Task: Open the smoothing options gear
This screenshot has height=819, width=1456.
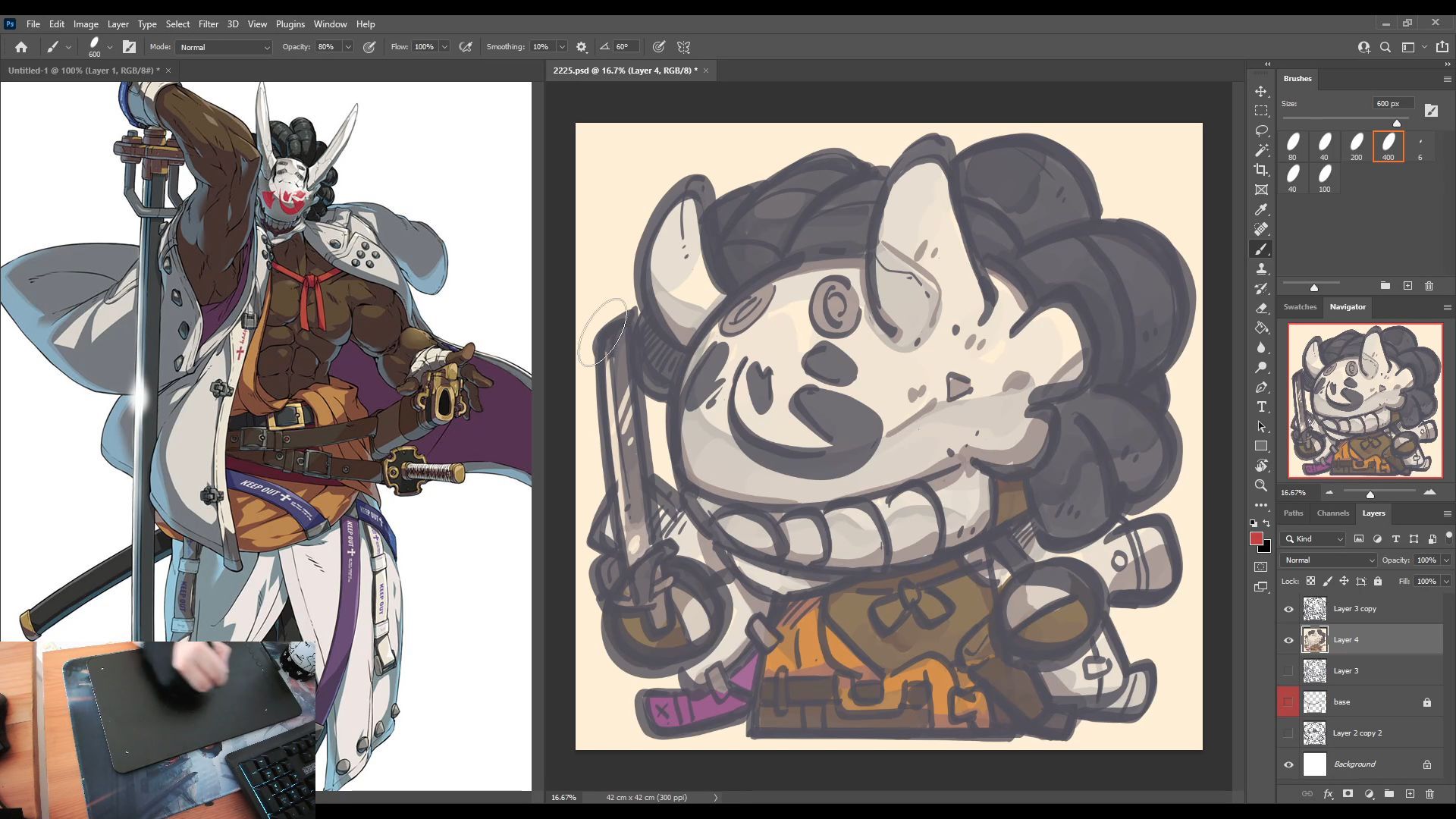Action: [x=582, y=47]
